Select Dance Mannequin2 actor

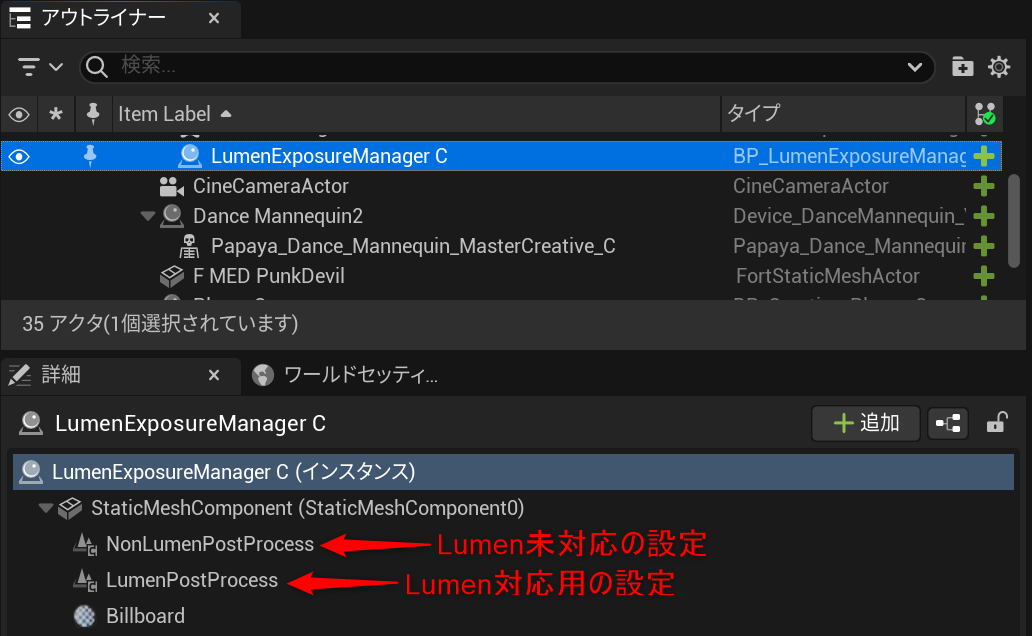277,216
